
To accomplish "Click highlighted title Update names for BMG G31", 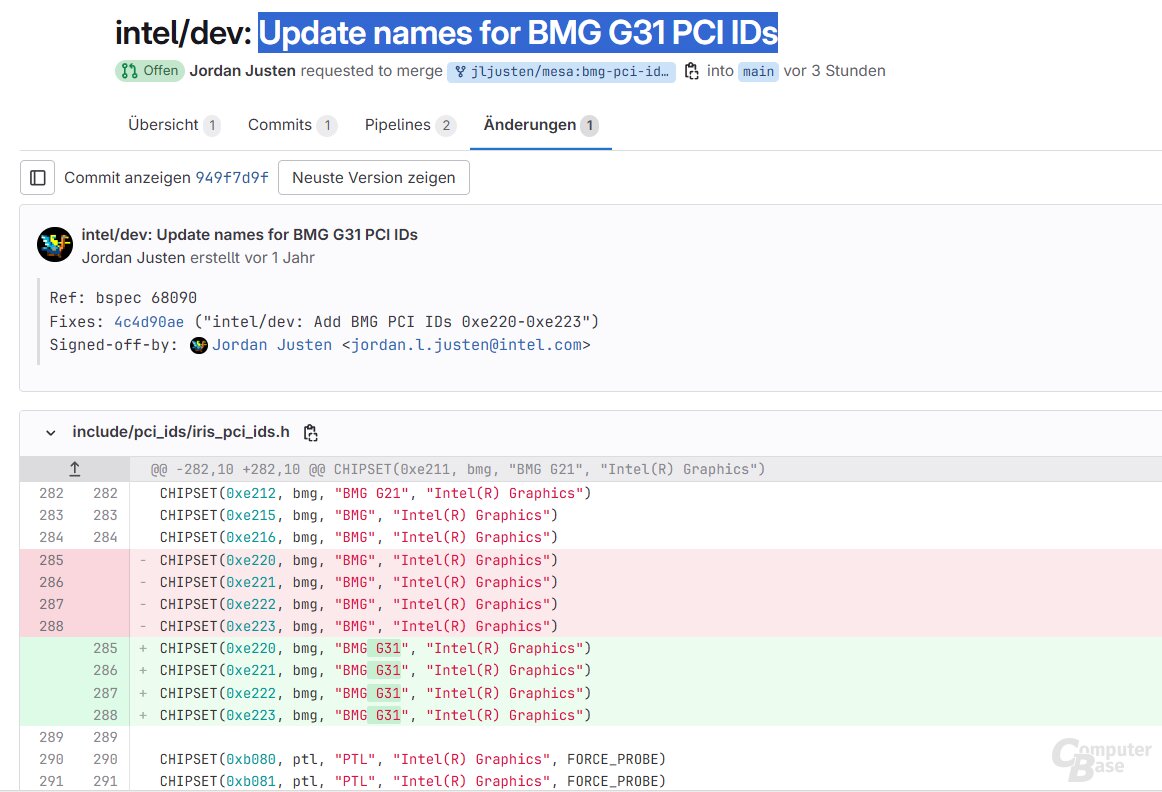I will click(x=518, y=33).
